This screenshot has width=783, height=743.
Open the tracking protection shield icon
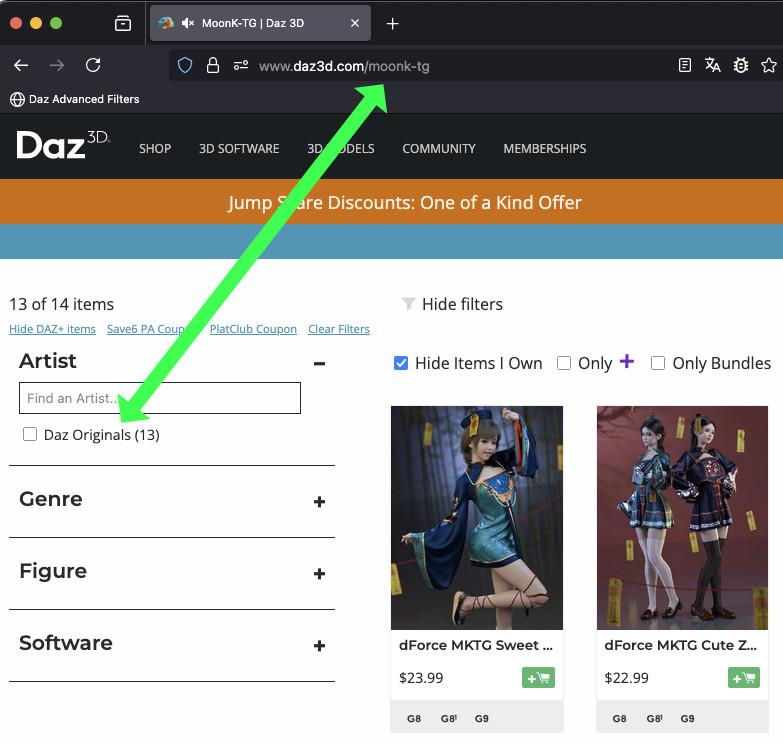185,65
